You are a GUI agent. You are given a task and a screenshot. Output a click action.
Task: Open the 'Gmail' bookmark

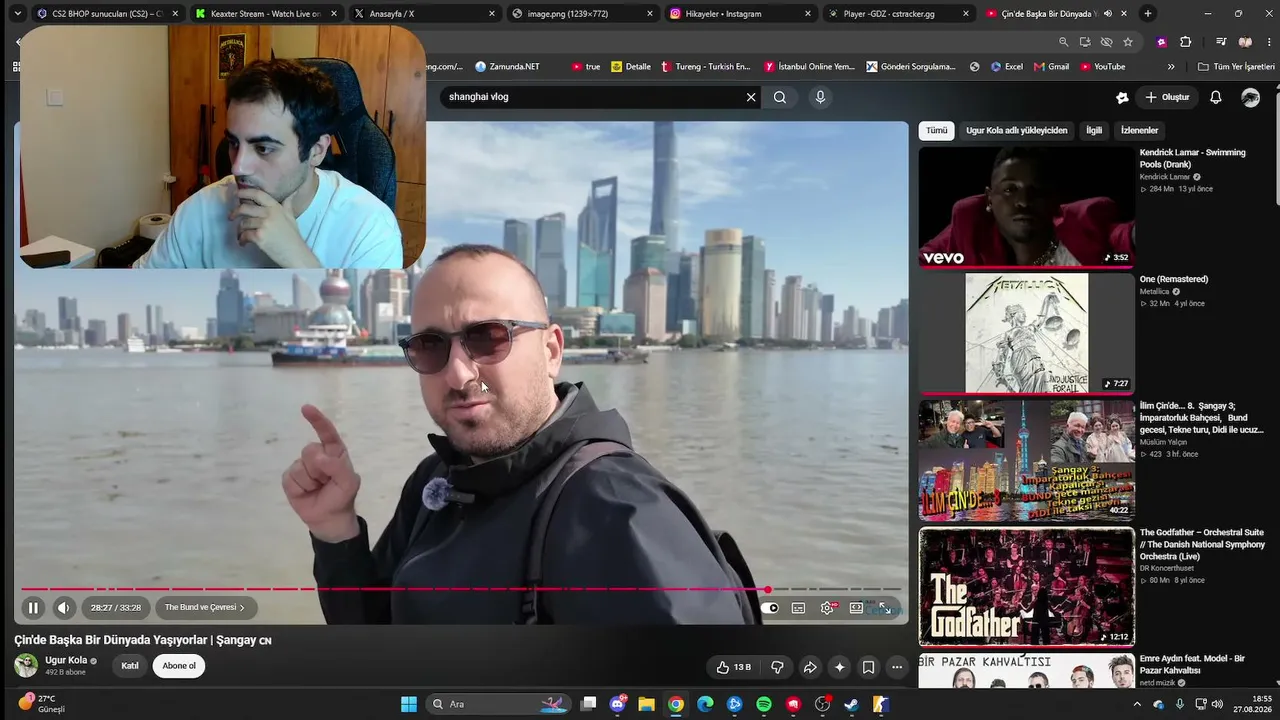[1051, 67]
